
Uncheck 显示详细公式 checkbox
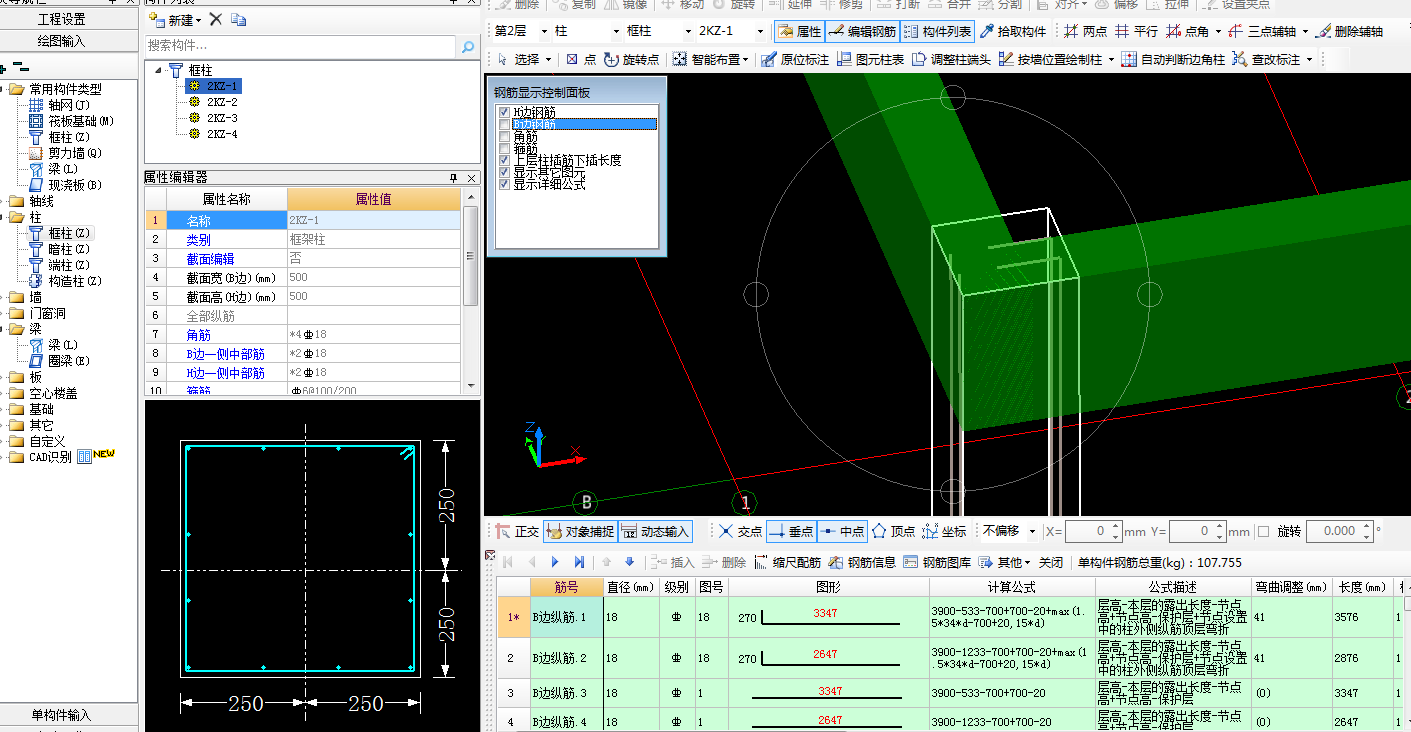pos(505,184)
